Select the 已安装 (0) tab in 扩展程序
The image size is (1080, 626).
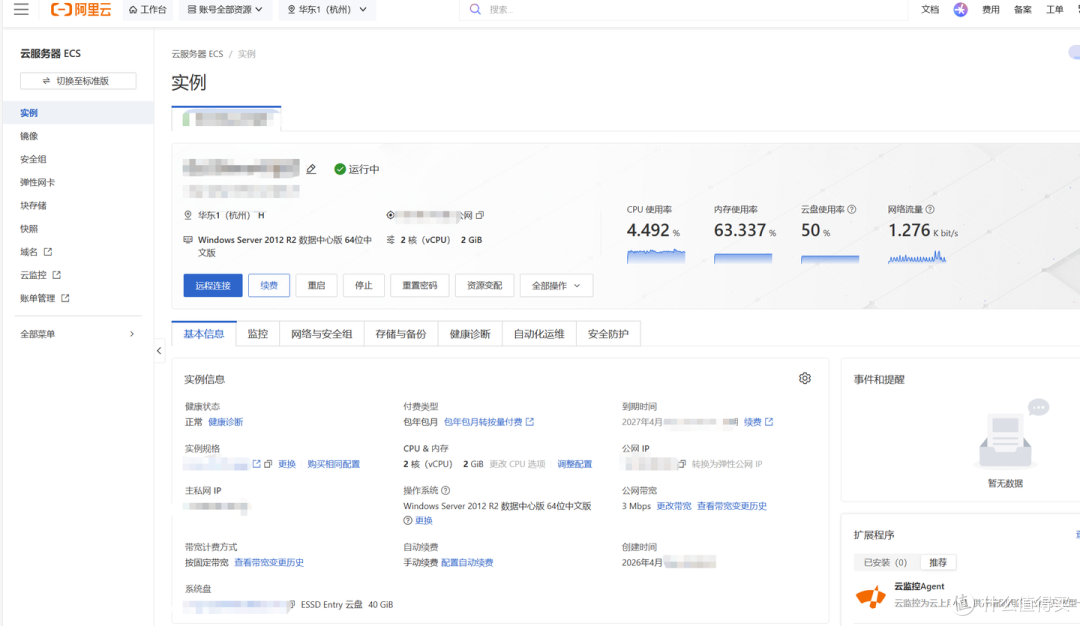coord(886,563)
